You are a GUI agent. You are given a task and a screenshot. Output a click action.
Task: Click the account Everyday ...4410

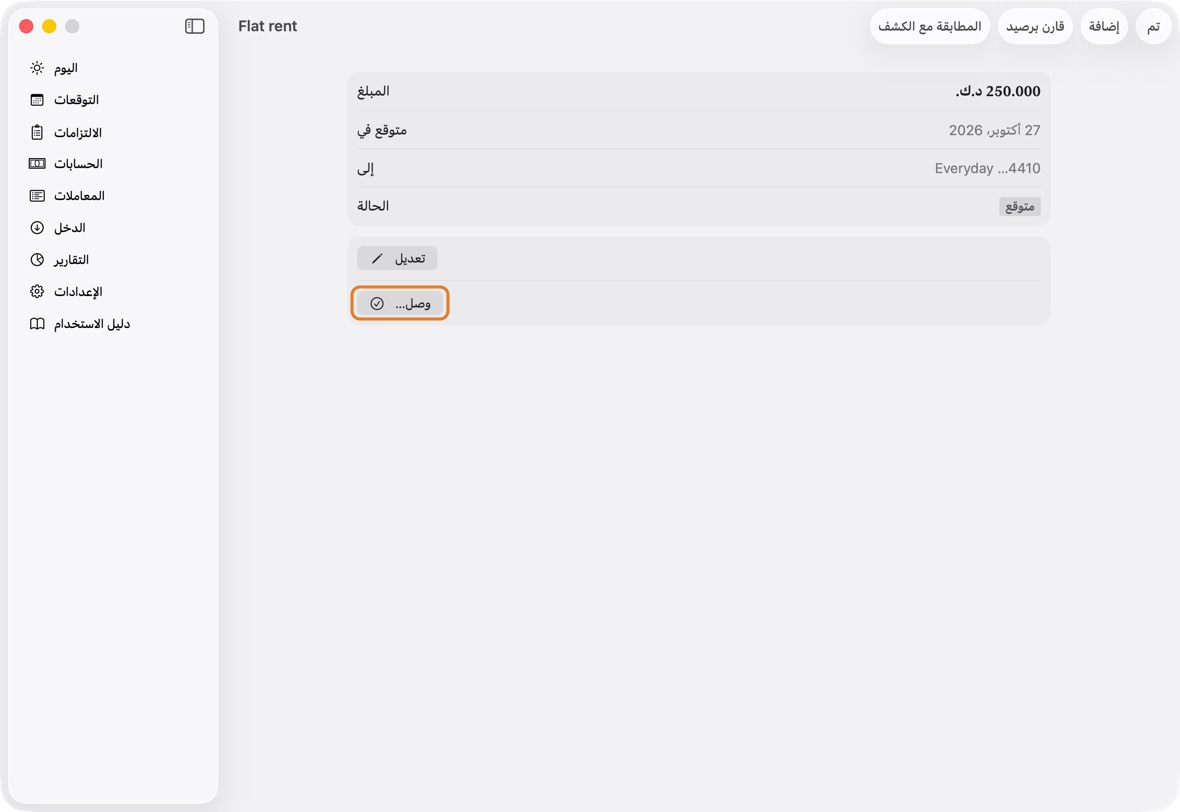987,169
